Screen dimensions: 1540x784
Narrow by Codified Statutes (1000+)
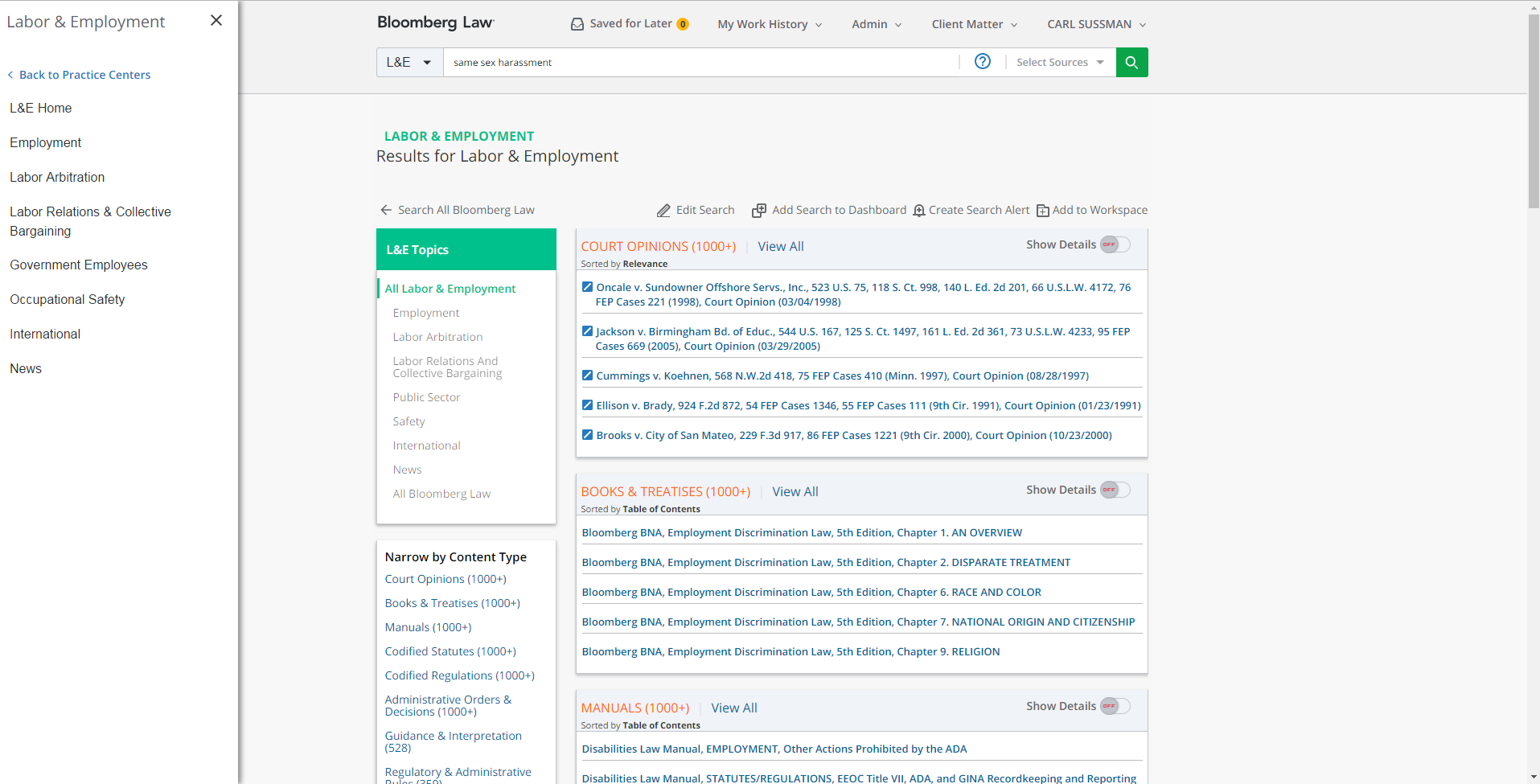(x=450, y=651)
